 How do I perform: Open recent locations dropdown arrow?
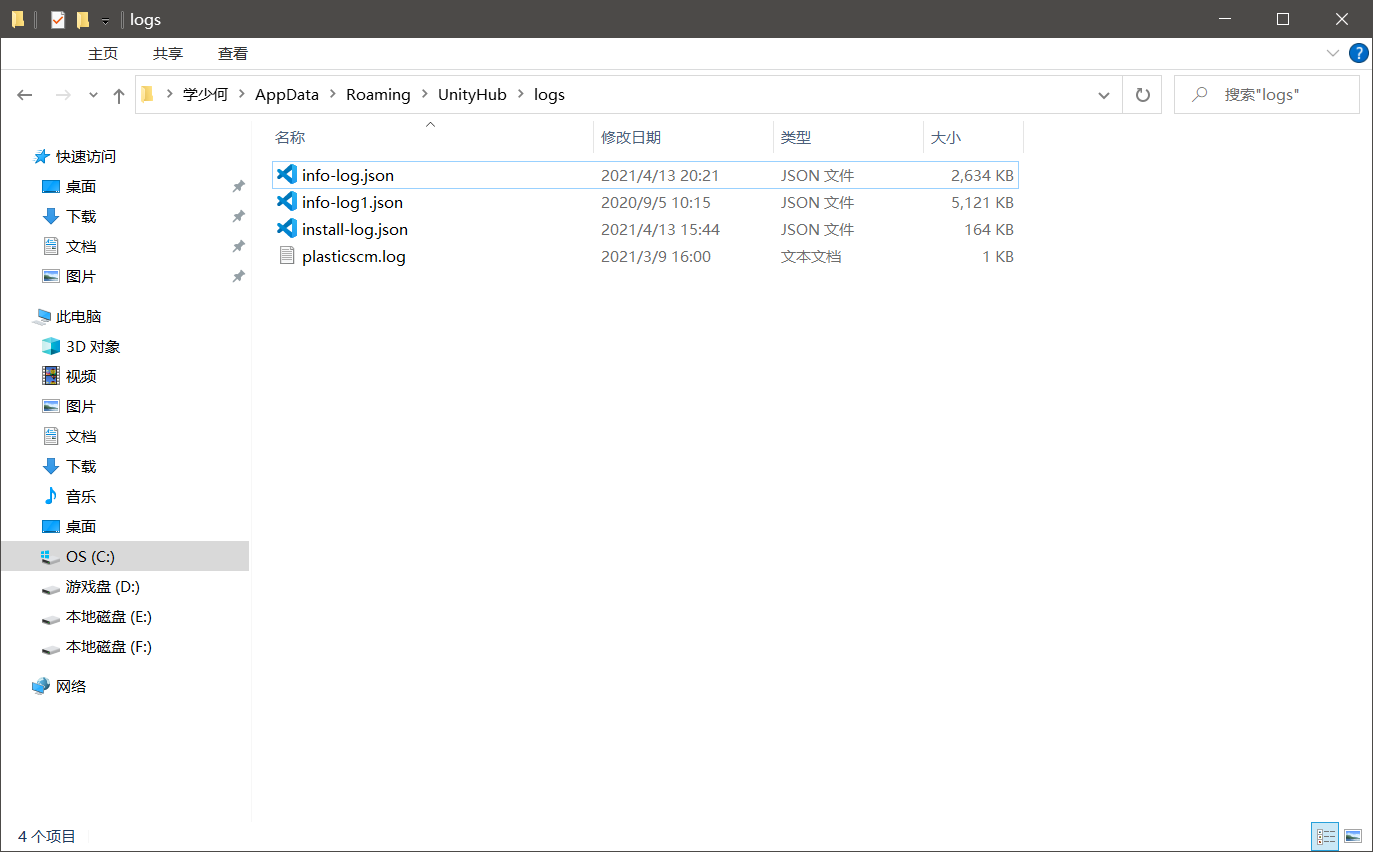point(94,95)
